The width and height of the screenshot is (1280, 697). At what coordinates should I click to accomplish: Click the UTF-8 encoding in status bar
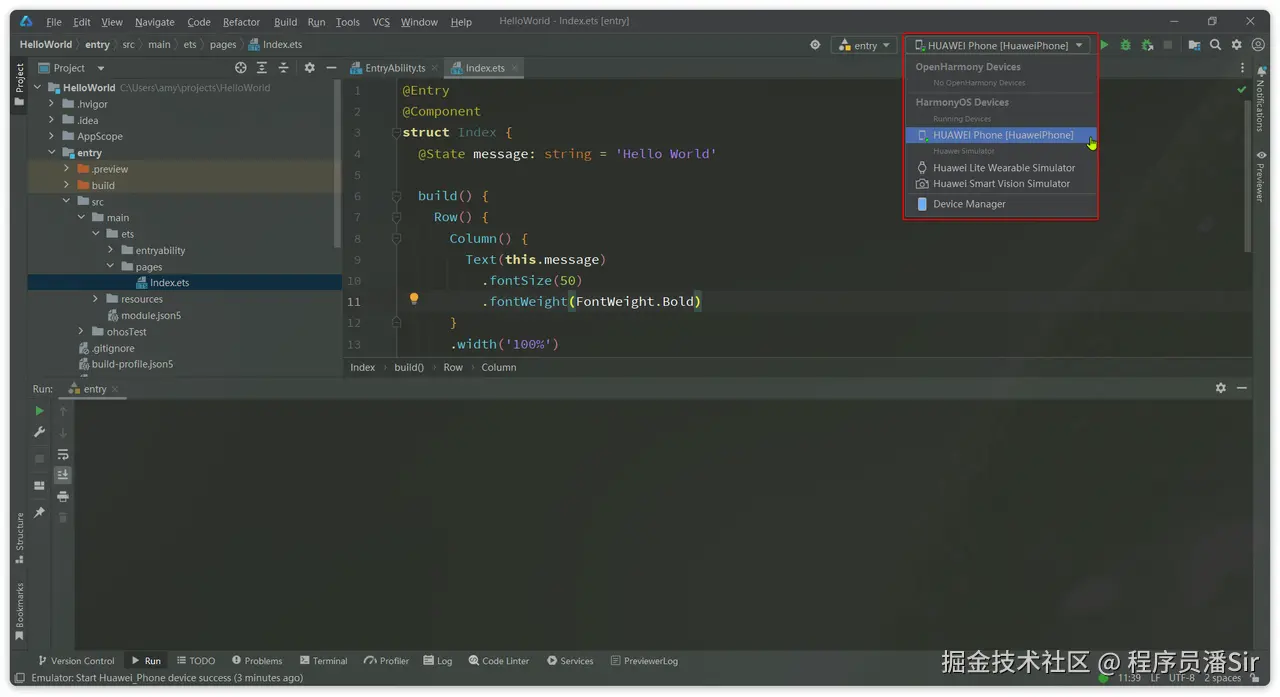1181,678
